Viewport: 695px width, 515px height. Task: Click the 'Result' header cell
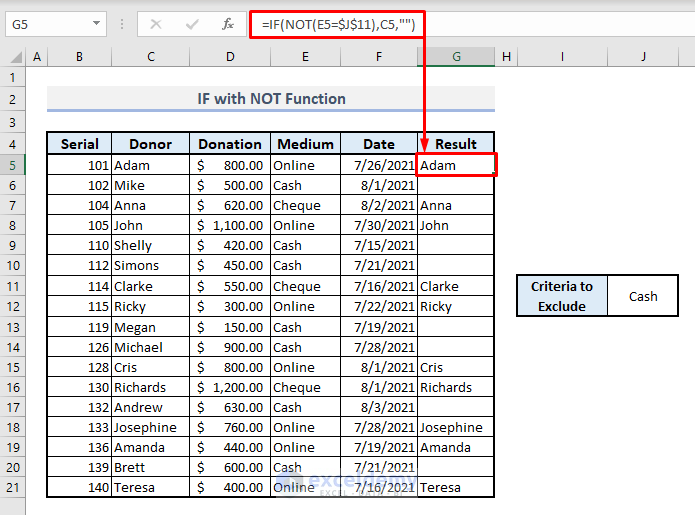click(x=456, y=144)
